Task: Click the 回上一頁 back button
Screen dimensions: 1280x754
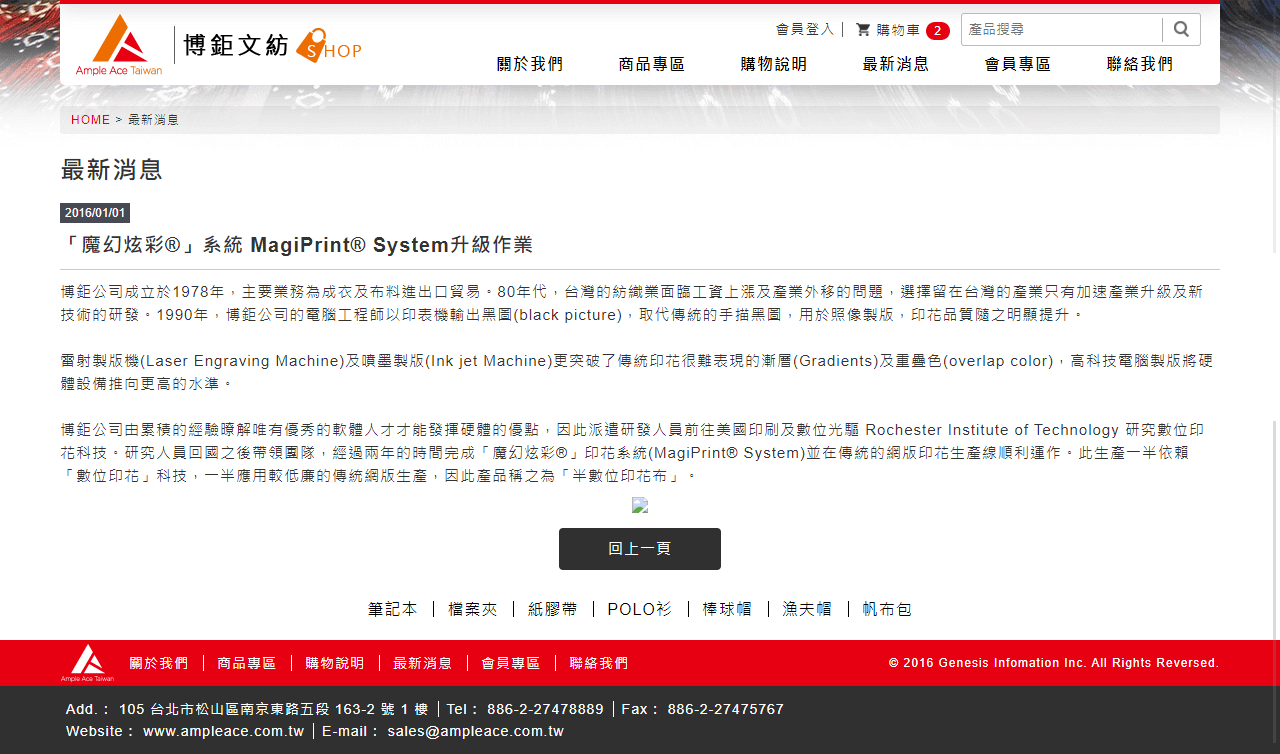Action: (x=640, y=549)
